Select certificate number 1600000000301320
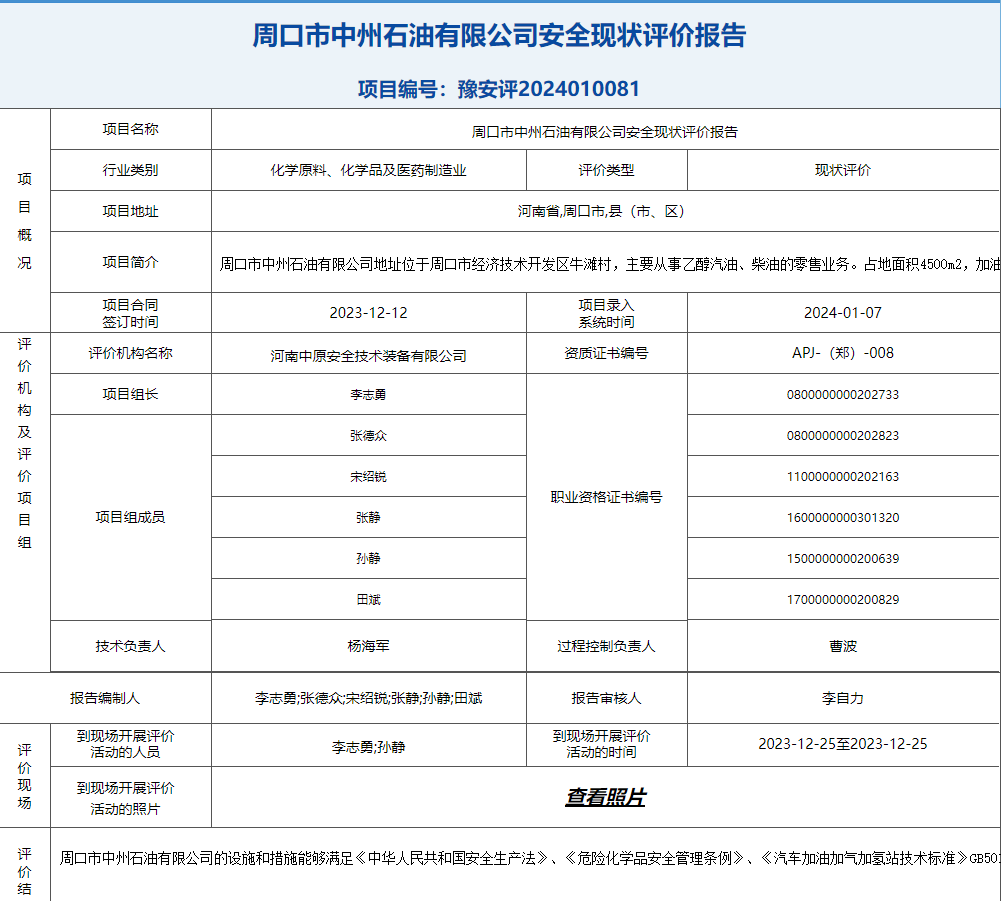Screen dimensions: 1001x901 843,517
